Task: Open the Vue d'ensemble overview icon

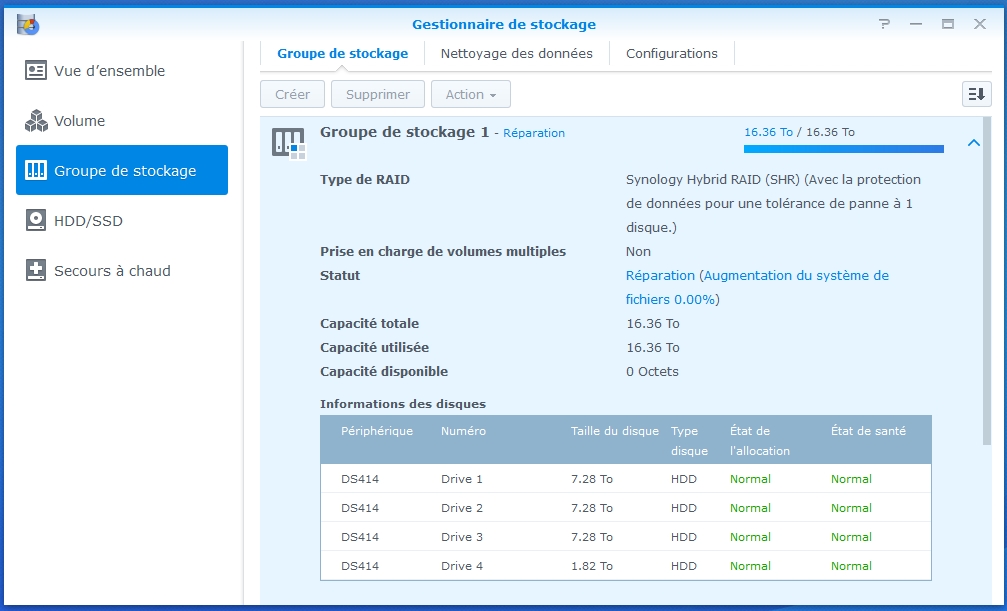Action: tap(36, 71)
